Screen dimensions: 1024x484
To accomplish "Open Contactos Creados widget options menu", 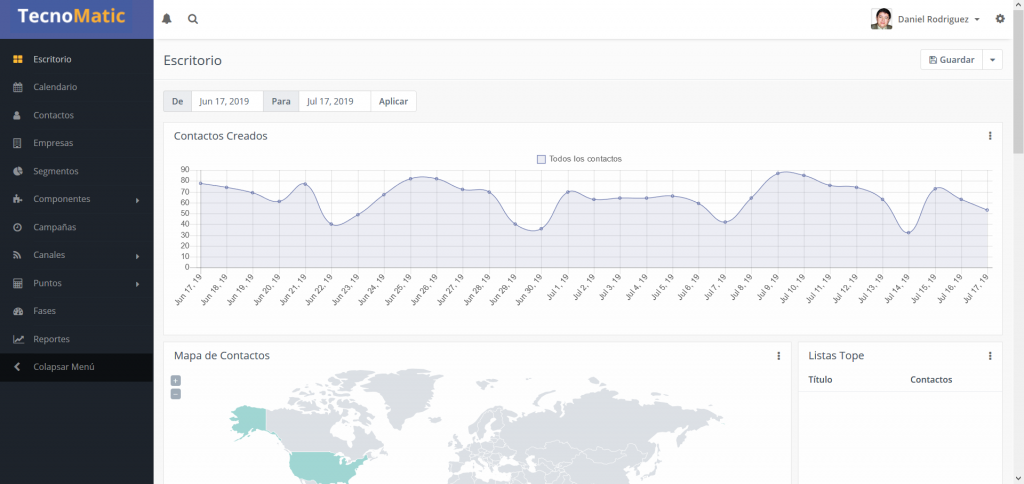I will [990, 136].
